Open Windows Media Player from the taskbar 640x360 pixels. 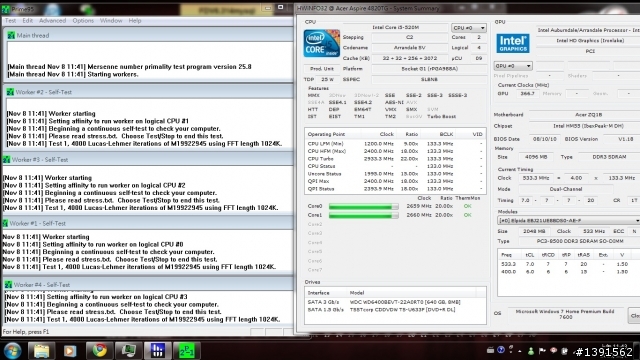click(x=70, y=350)
